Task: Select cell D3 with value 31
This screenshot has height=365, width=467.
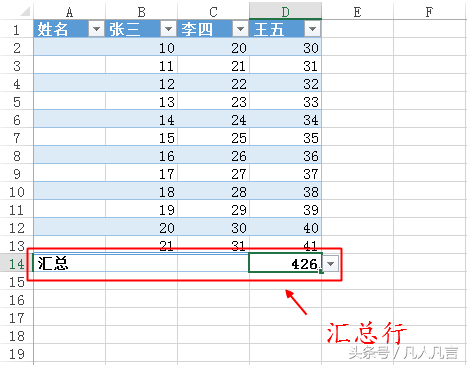Action: 285,66
